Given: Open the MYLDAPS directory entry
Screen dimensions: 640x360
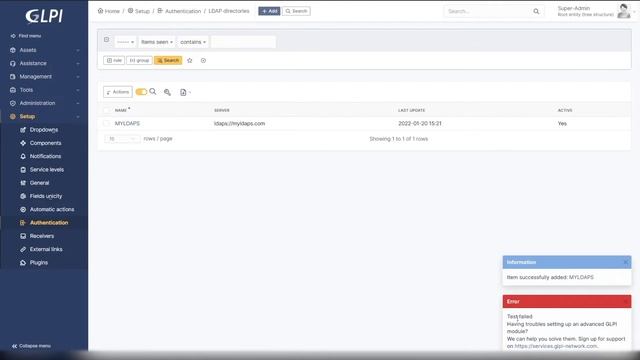Looking at the screenshot, I should tap(127, 123).
